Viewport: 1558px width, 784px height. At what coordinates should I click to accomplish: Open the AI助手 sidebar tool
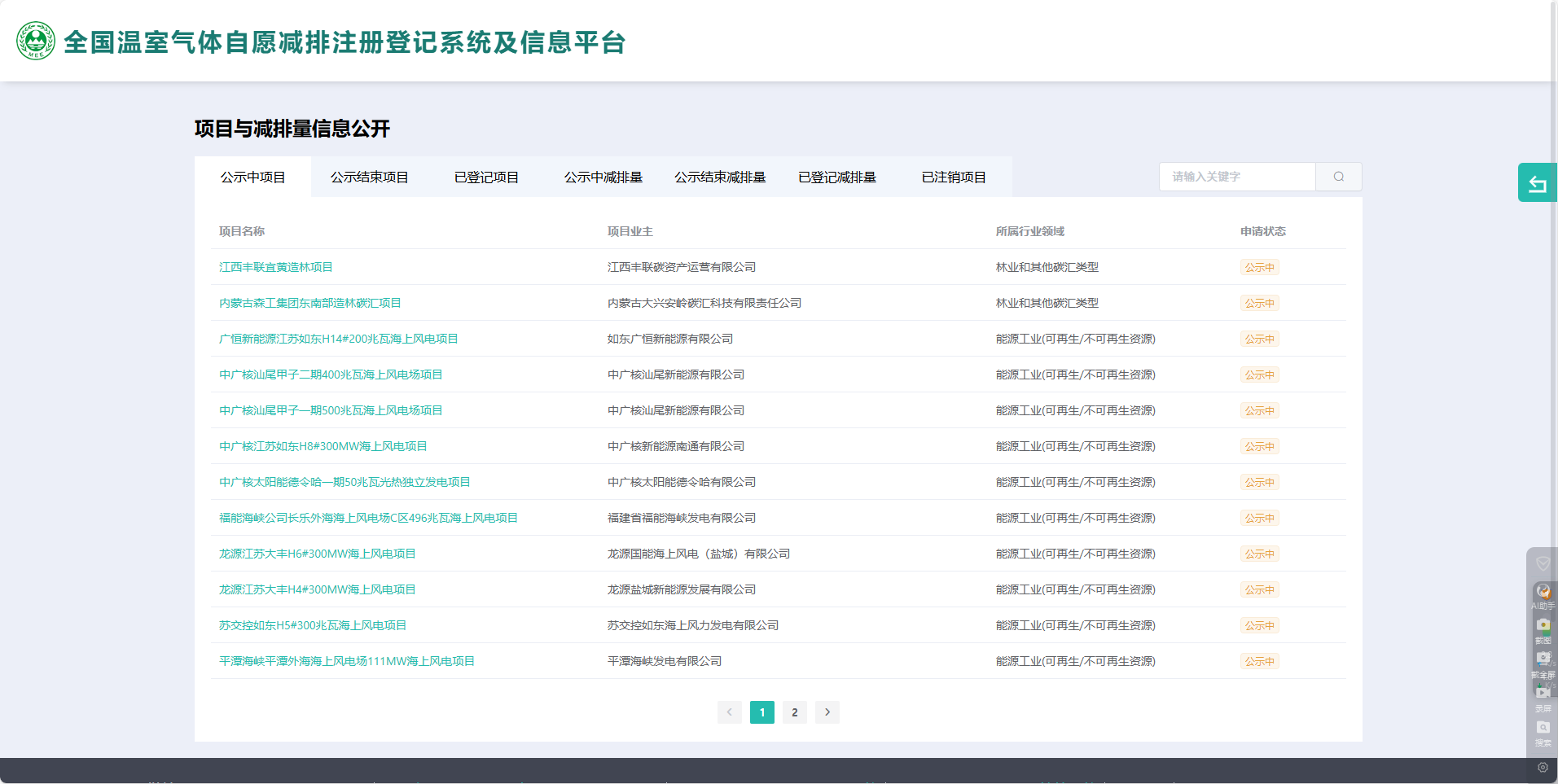(x=1543, y=593)
